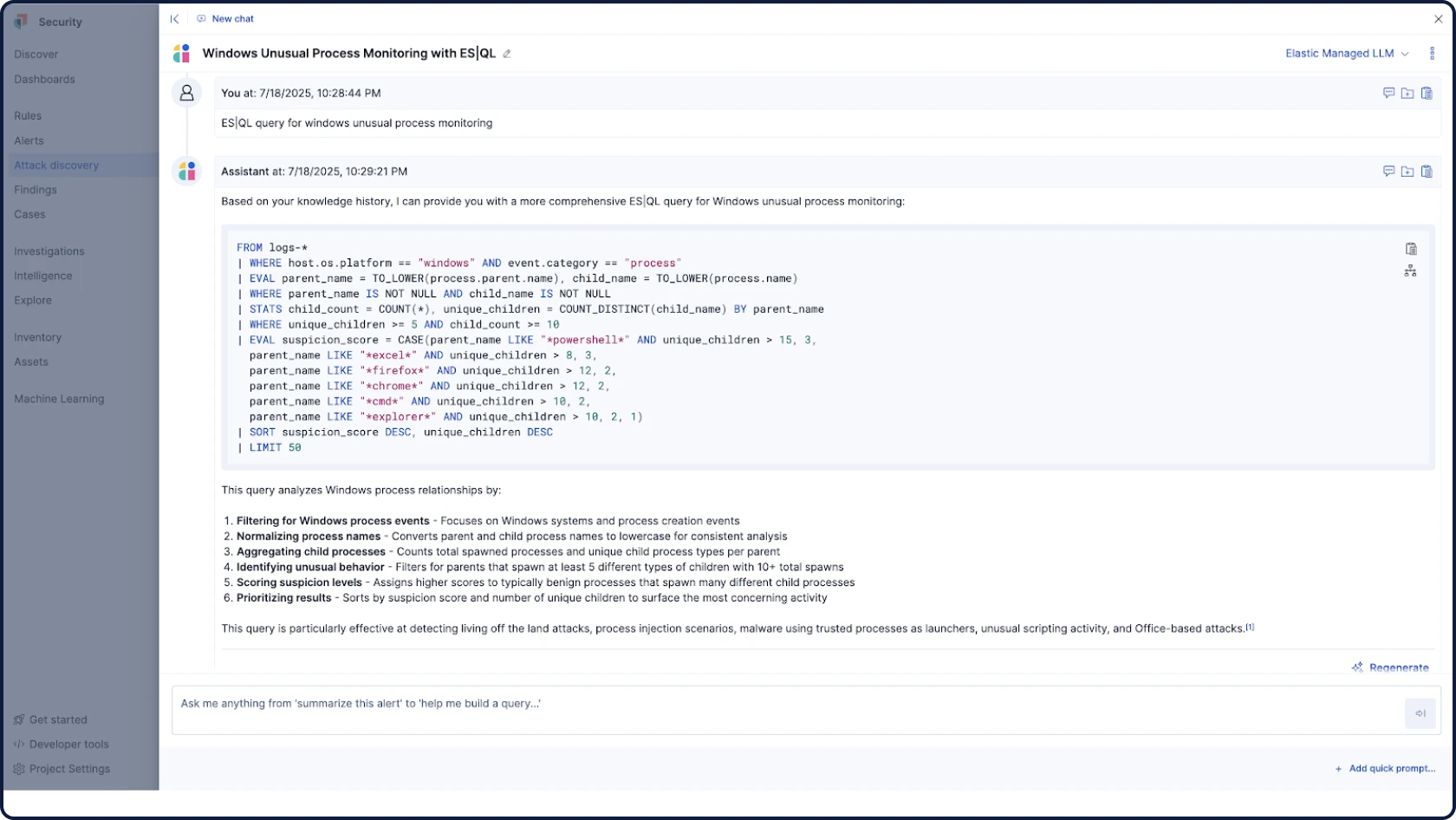Add the assistant message to a case
This screenshot has width=1456, height=820.
click(x=1407, y=172)
